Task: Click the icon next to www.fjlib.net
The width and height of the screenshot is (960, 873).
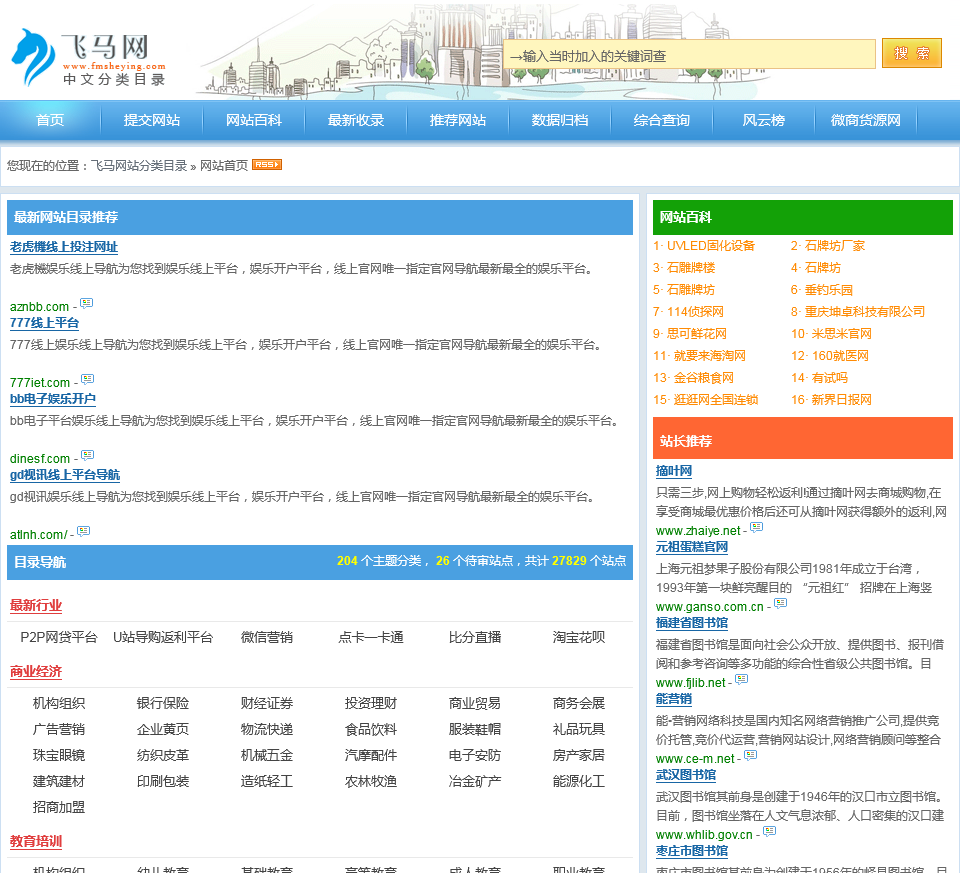Action: click(x=741, y=679)
